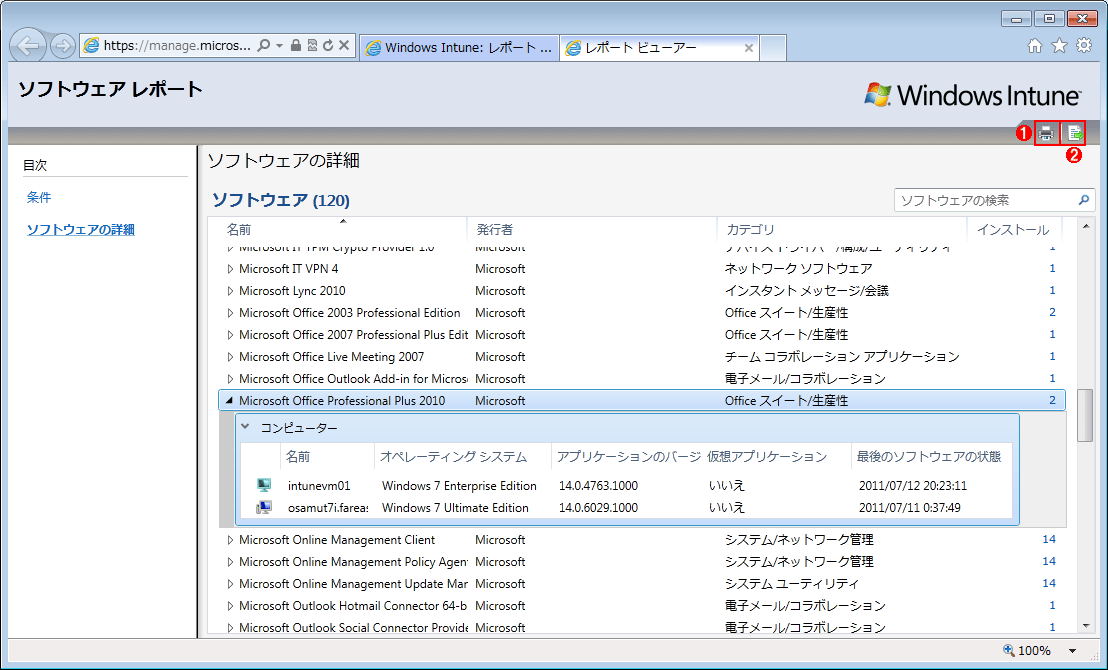The width and height of the screenshot is (1108, 670).
Task: Expand Microsoft Office Live Meeting 2007 row
Action: [230, 357]
